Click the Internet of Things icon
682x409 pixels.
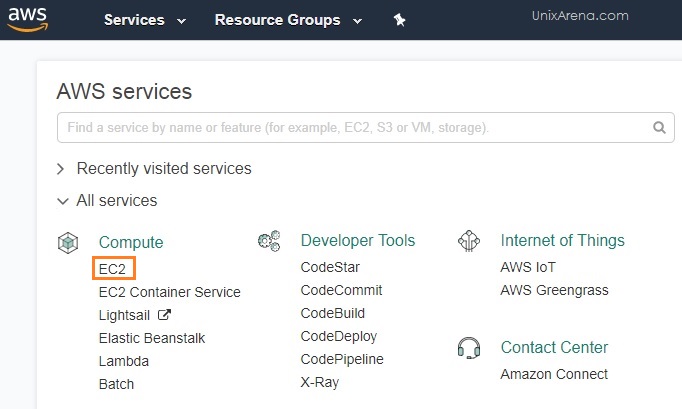pos(469,241)
